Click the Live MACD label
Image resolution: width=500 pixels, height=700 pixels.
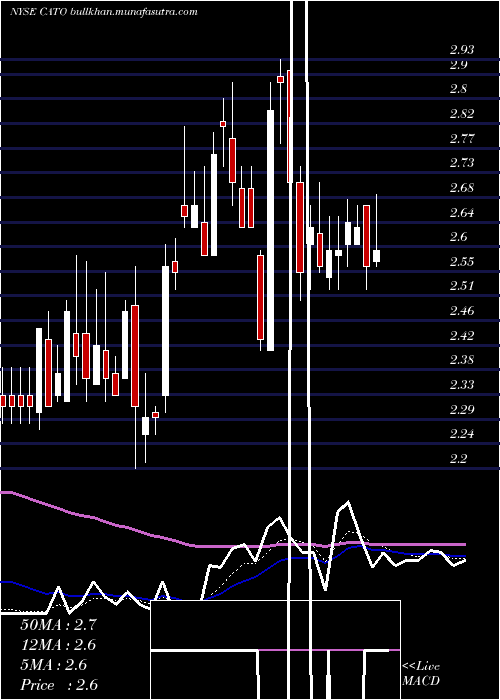pos(421,674)
